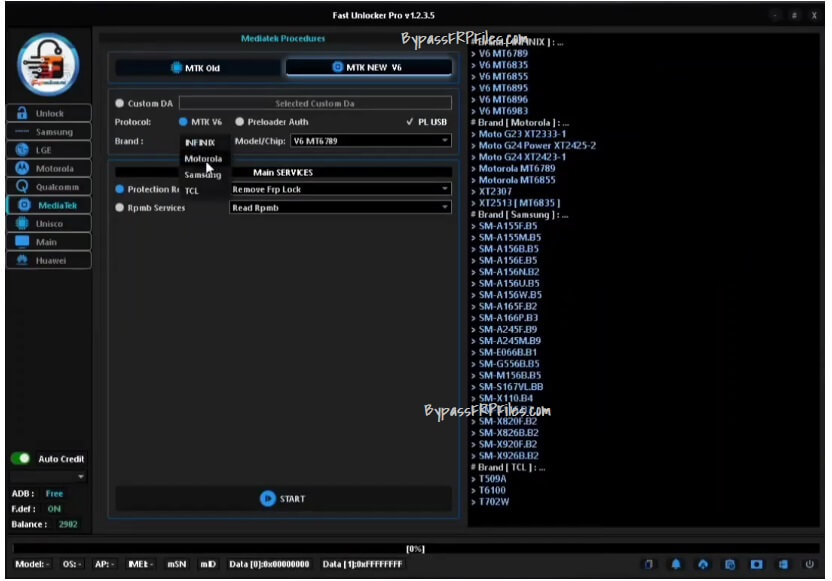Enable the Custom DA radio option
Image resolution: width=832 pixels, height=581 pixels.
click(x=119, y=103)
